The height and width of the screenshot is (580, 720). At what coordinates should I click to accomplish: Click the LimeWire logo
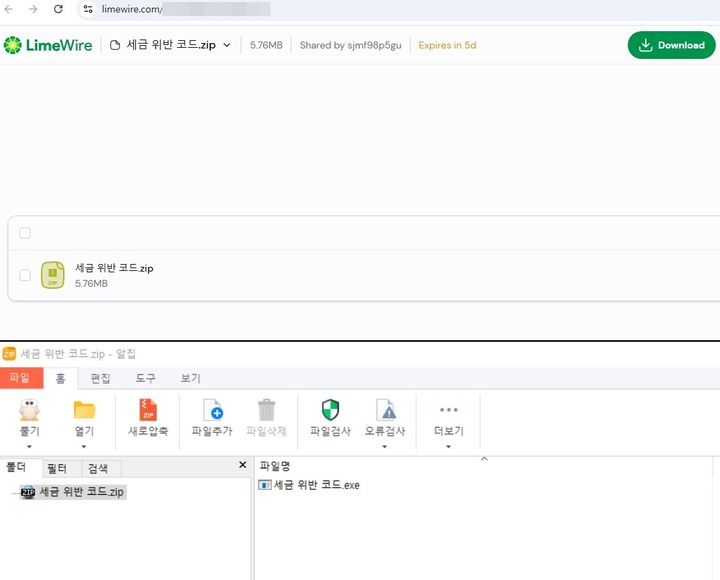48,45
